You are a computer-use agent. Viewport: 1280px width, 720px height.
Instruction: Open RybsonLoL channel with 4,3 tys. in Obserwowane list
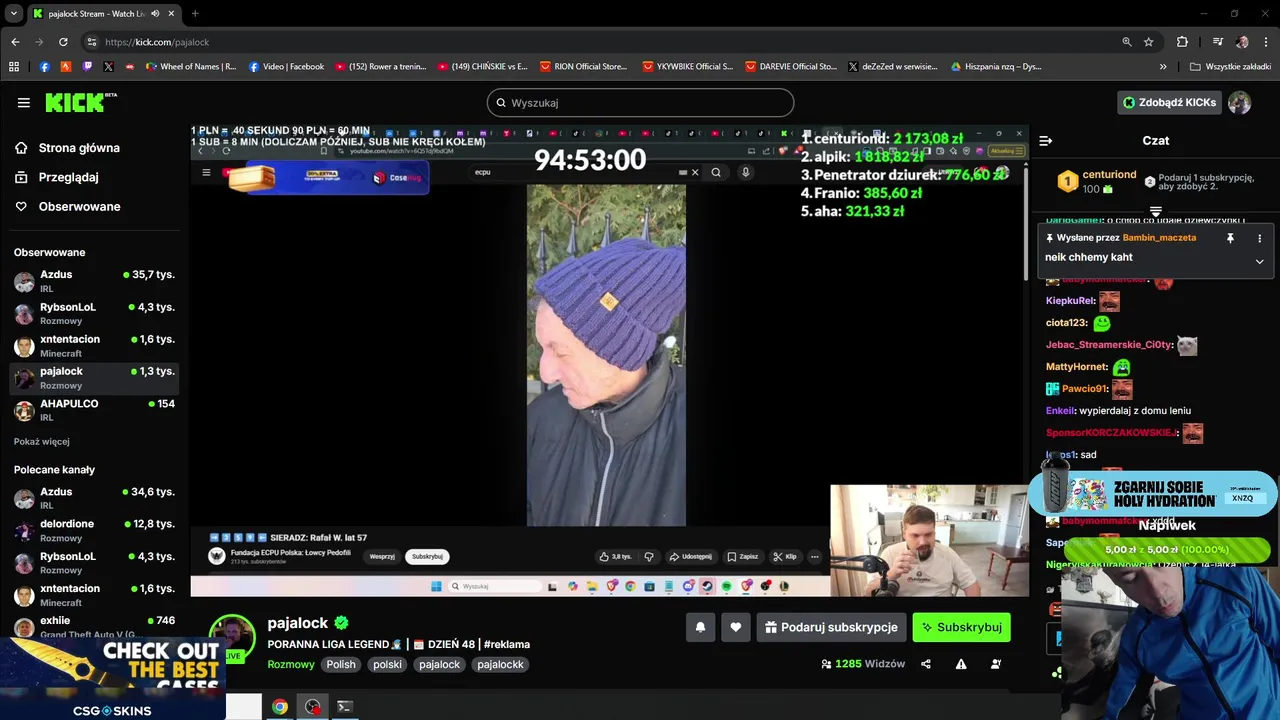(94, 313)
